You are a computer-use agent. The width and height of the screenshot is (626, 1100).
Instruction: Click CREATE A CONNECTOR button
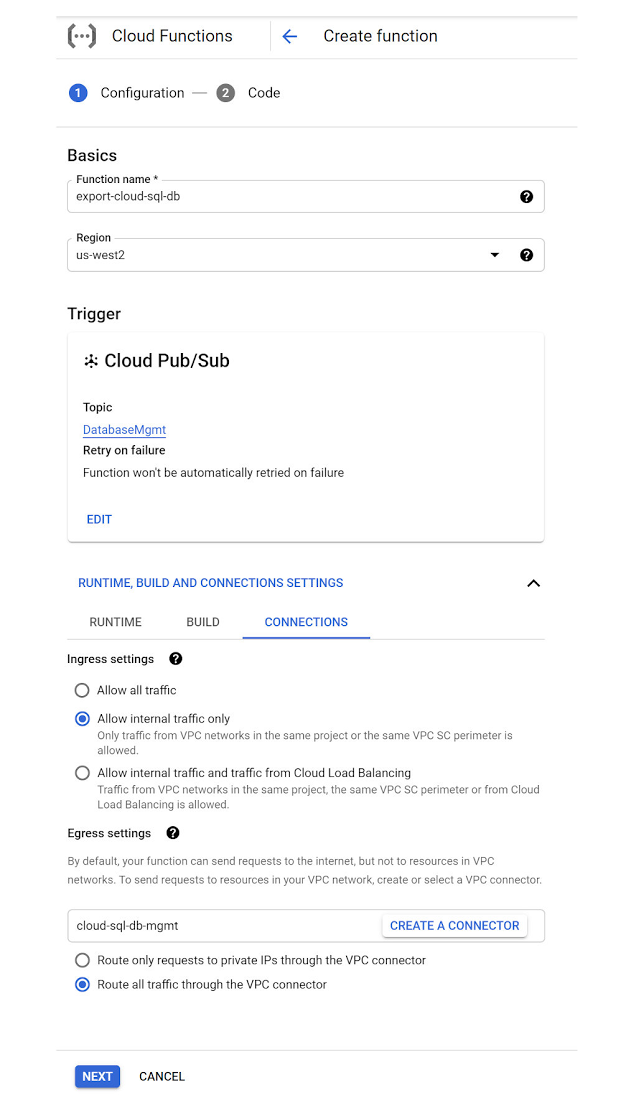point(454,925)
